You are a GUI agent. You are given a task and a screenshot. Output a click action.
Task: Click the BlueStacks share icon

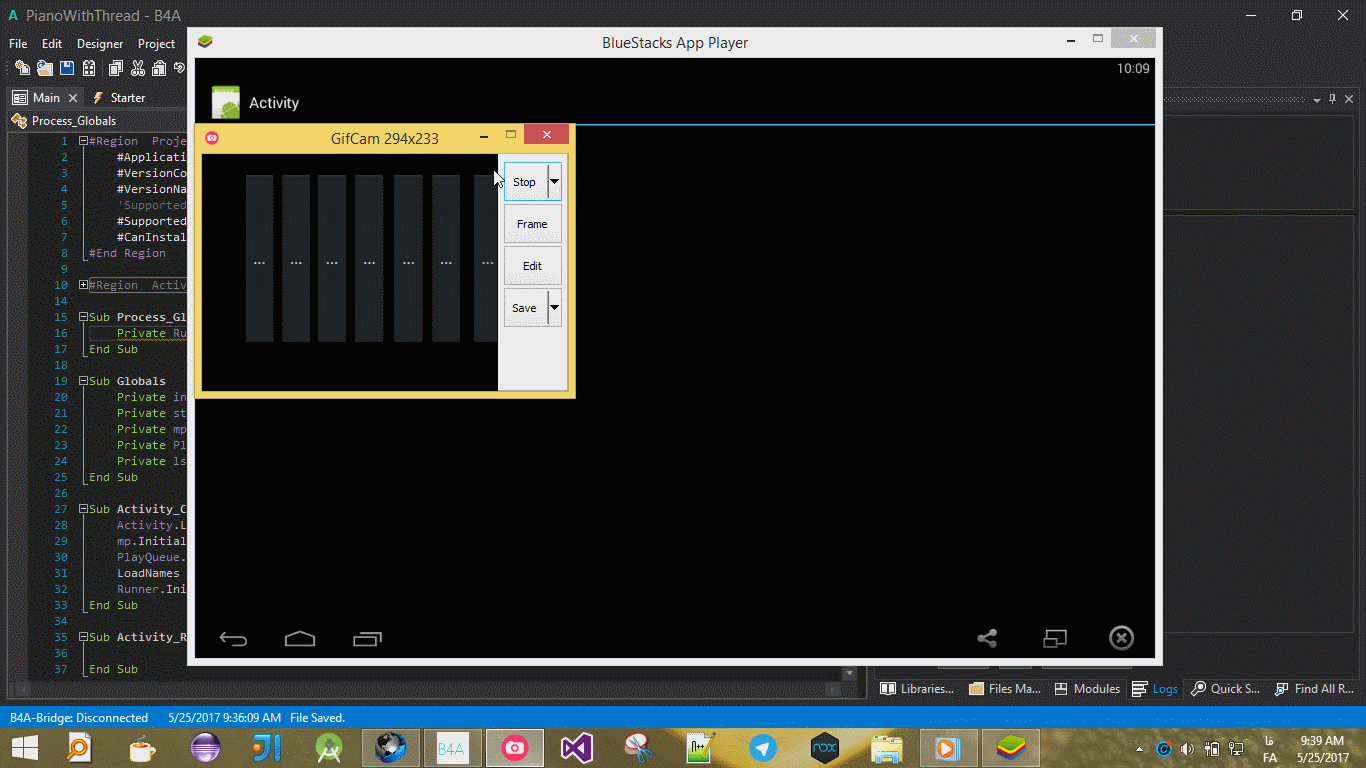click(987, 638)
